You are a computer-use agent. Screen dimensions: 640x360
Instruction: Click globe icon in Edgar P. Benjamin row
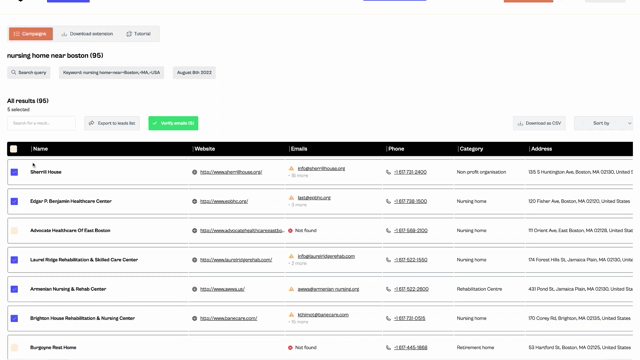(x=195, y=201)
